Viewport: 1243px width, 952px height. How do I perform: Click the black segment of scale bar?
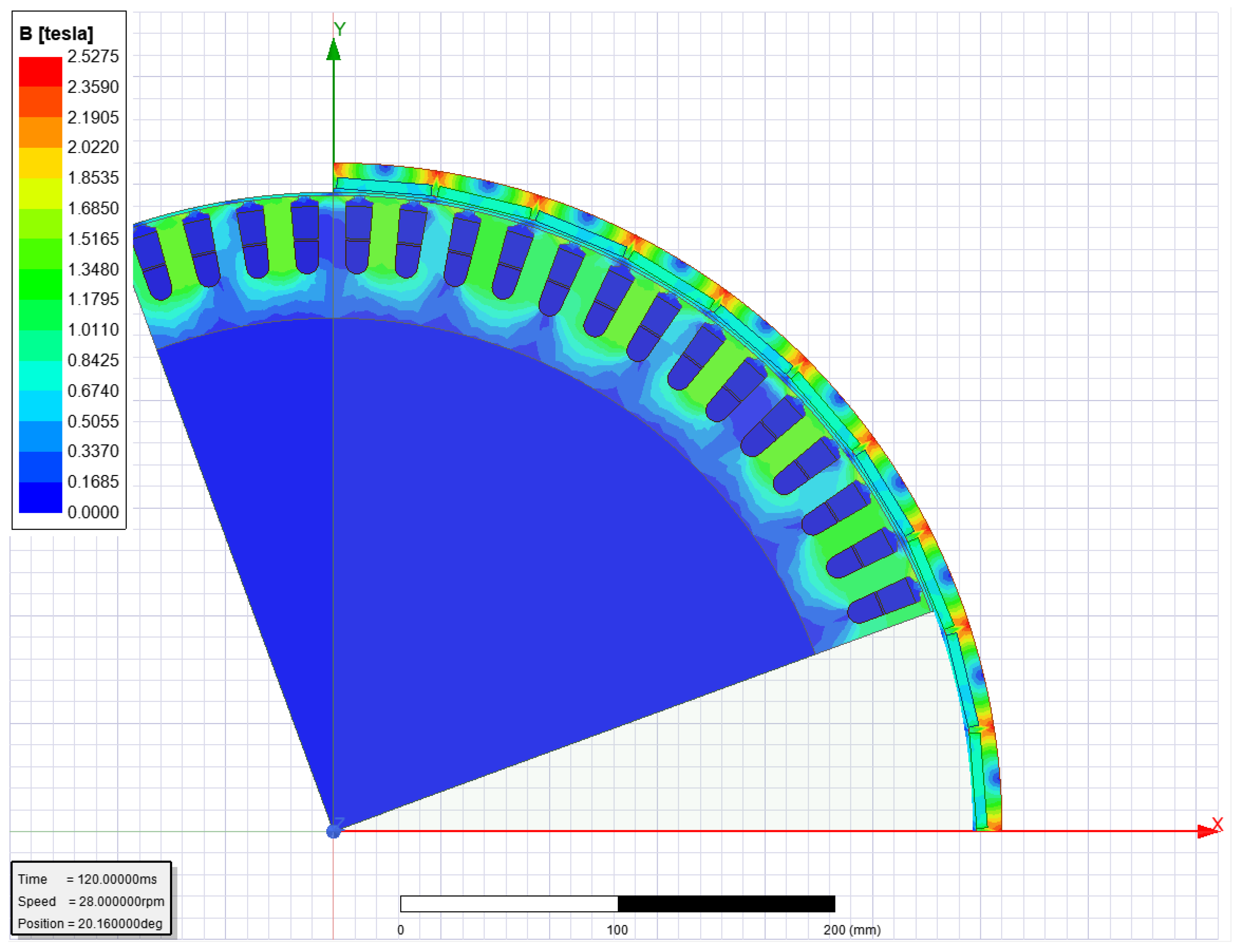click(726, 904)
